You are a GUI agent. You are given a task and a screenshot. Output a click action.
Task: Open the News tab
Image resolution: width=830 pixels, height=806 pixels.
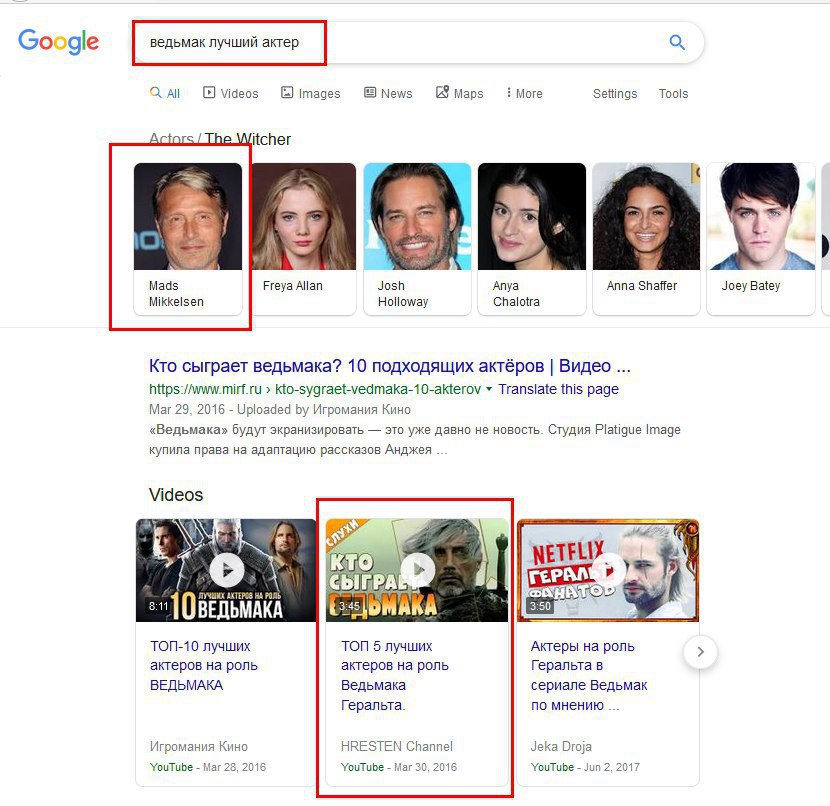(x=388, y=93)
